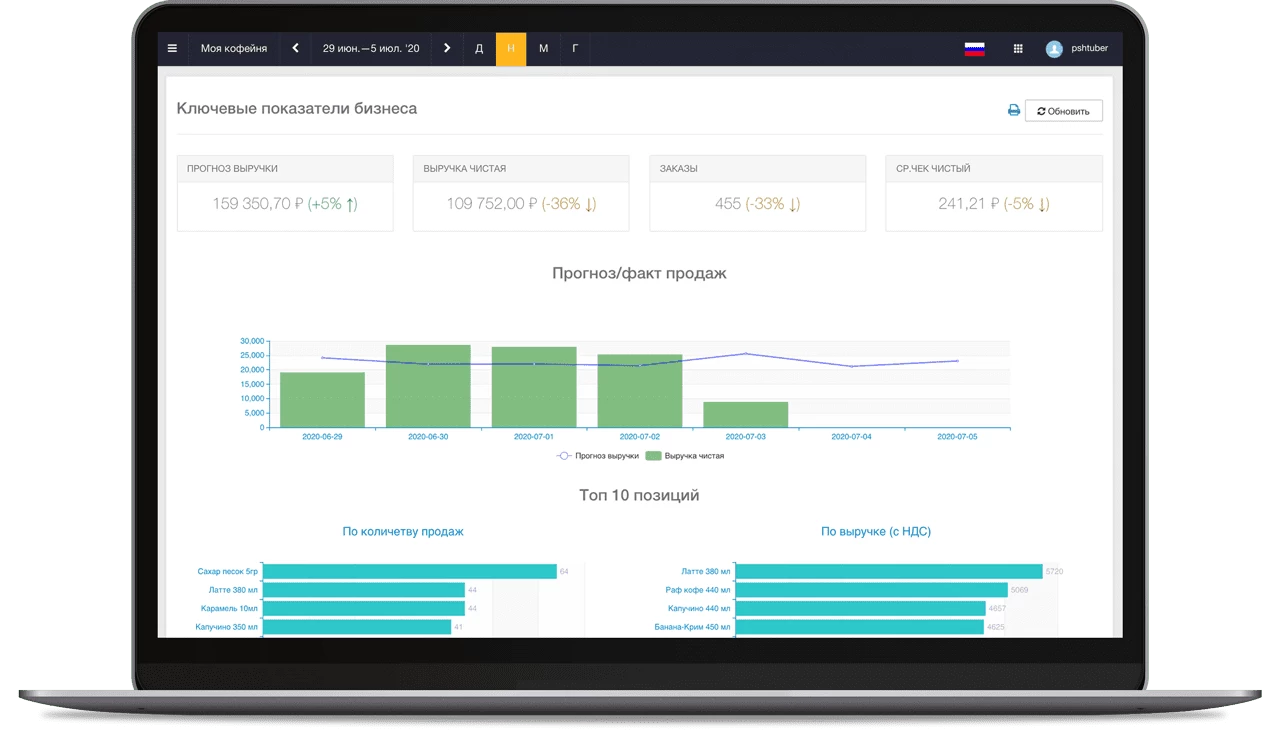This screenshot has height=732, width=1280.
Task: Select the Г (year) period toggle
Action: (575, 48)
